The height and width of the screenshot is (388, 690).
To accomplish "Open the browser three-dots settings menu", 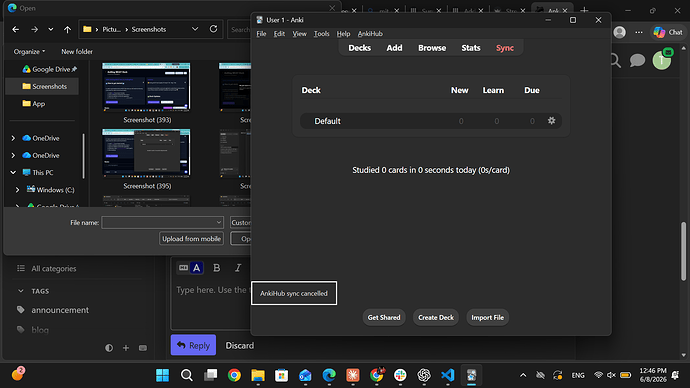I will 639,32.
